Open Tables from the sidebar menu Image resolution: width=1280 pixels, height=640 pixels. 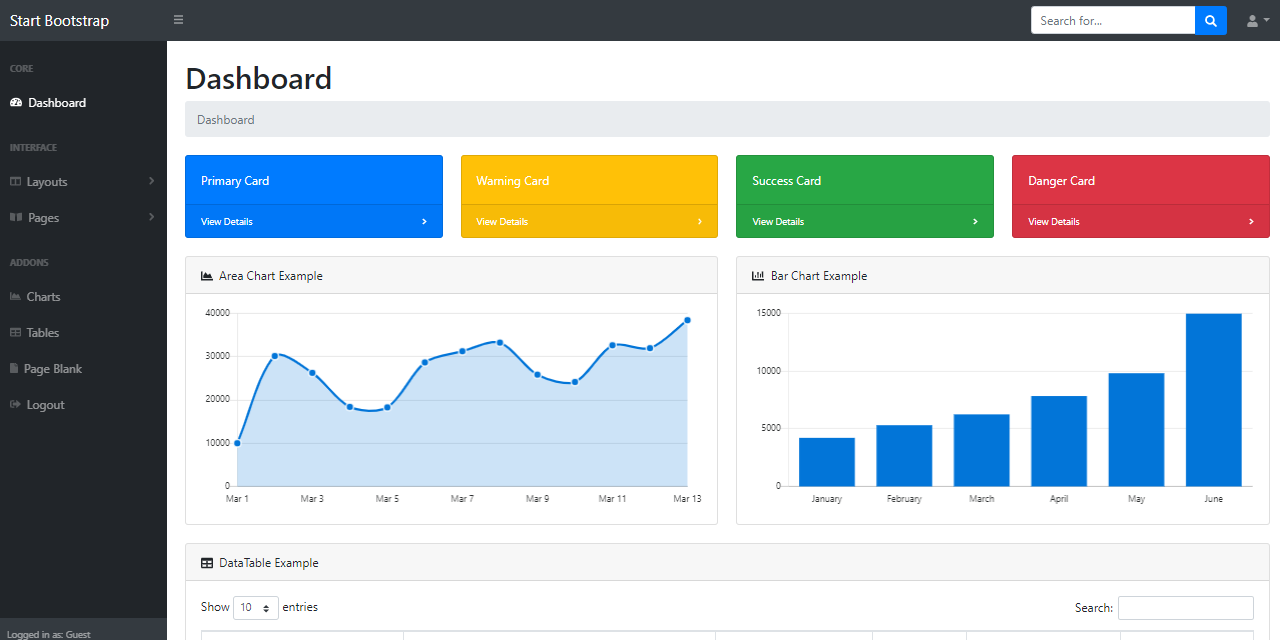pos(43,333)
